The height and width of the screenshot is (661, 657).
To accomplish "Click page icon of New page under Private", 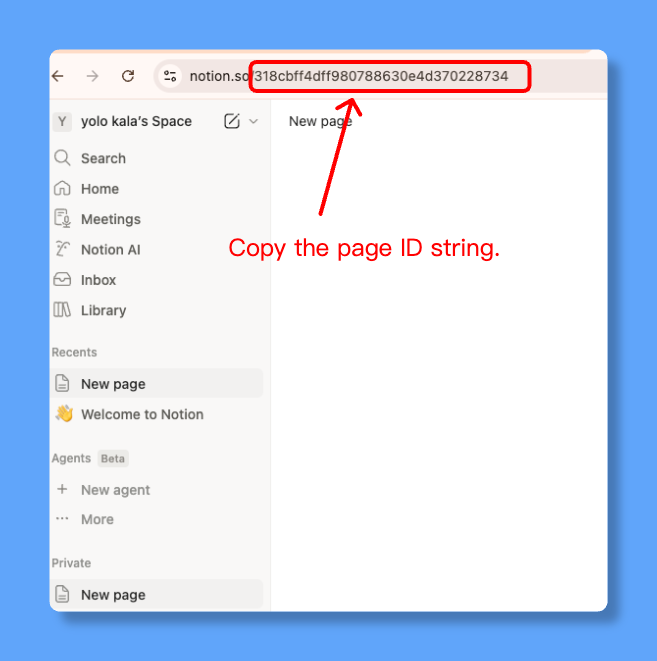I will 62,594.
